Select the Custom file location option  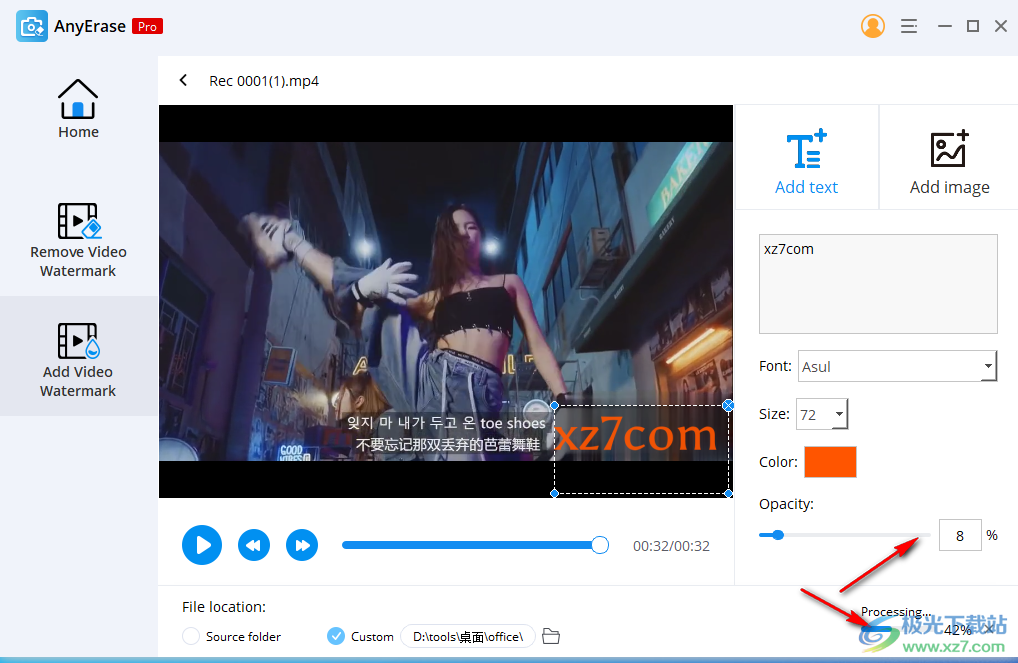(336, 637)
